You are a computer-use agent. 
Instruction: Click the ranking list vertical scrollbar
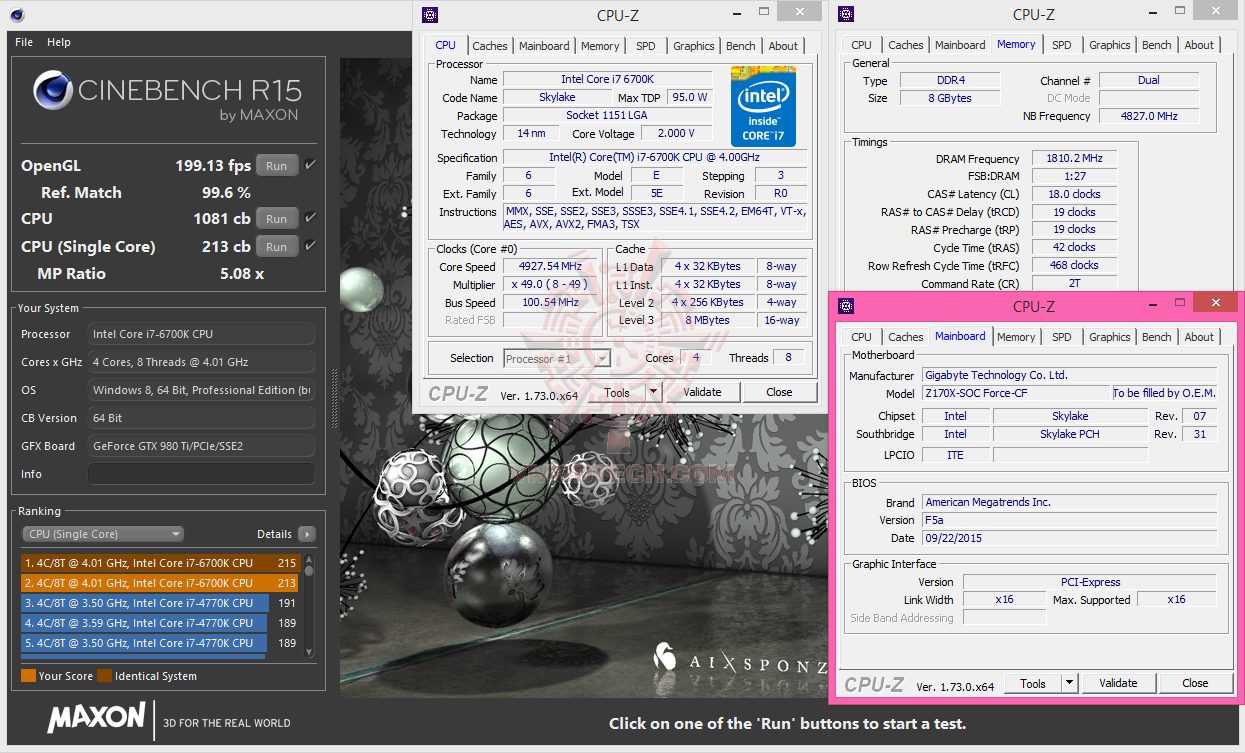coord(309,606)
